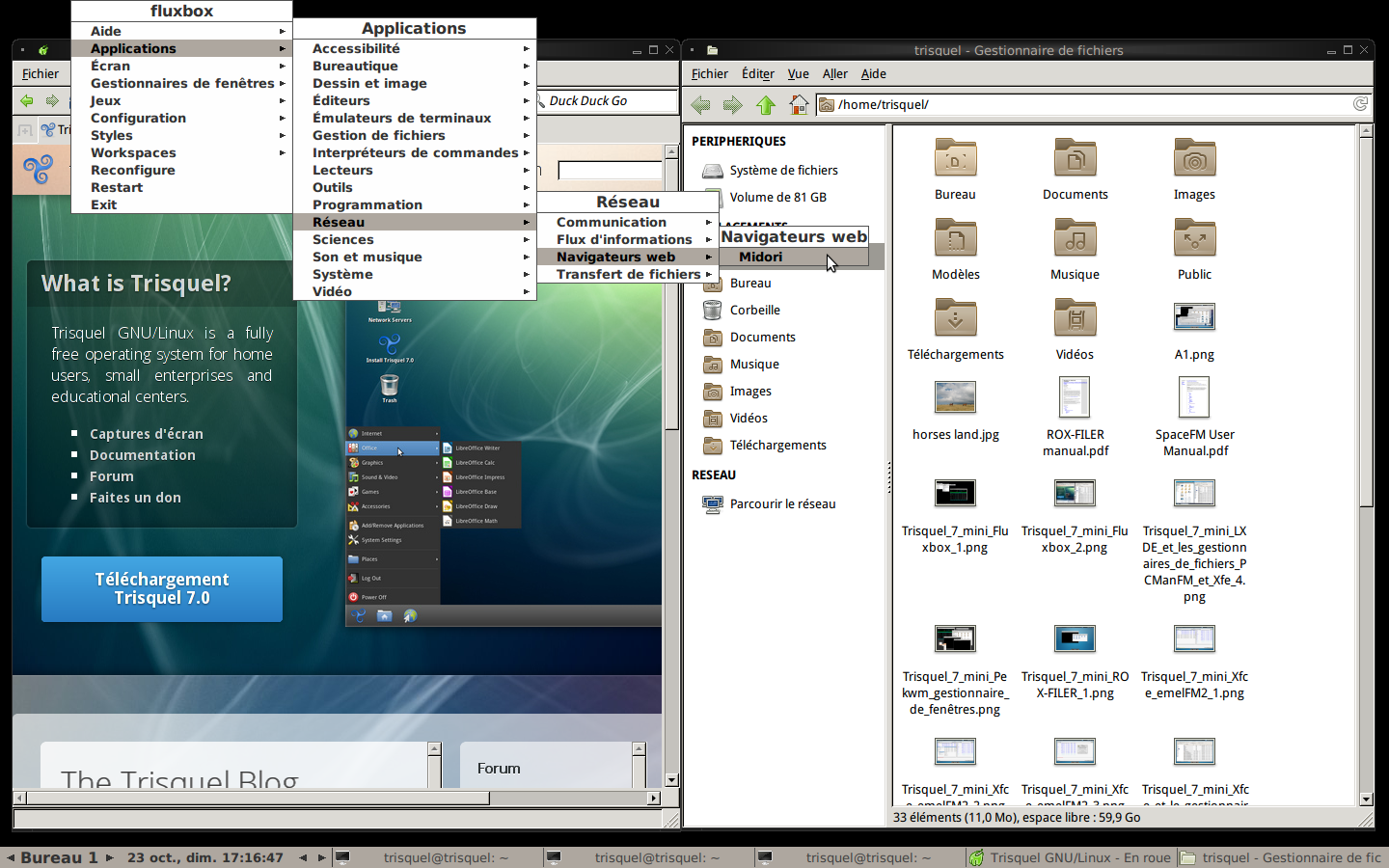Open file manager Vue menu
Screen dimensions: 1389x868
(798, 73)
